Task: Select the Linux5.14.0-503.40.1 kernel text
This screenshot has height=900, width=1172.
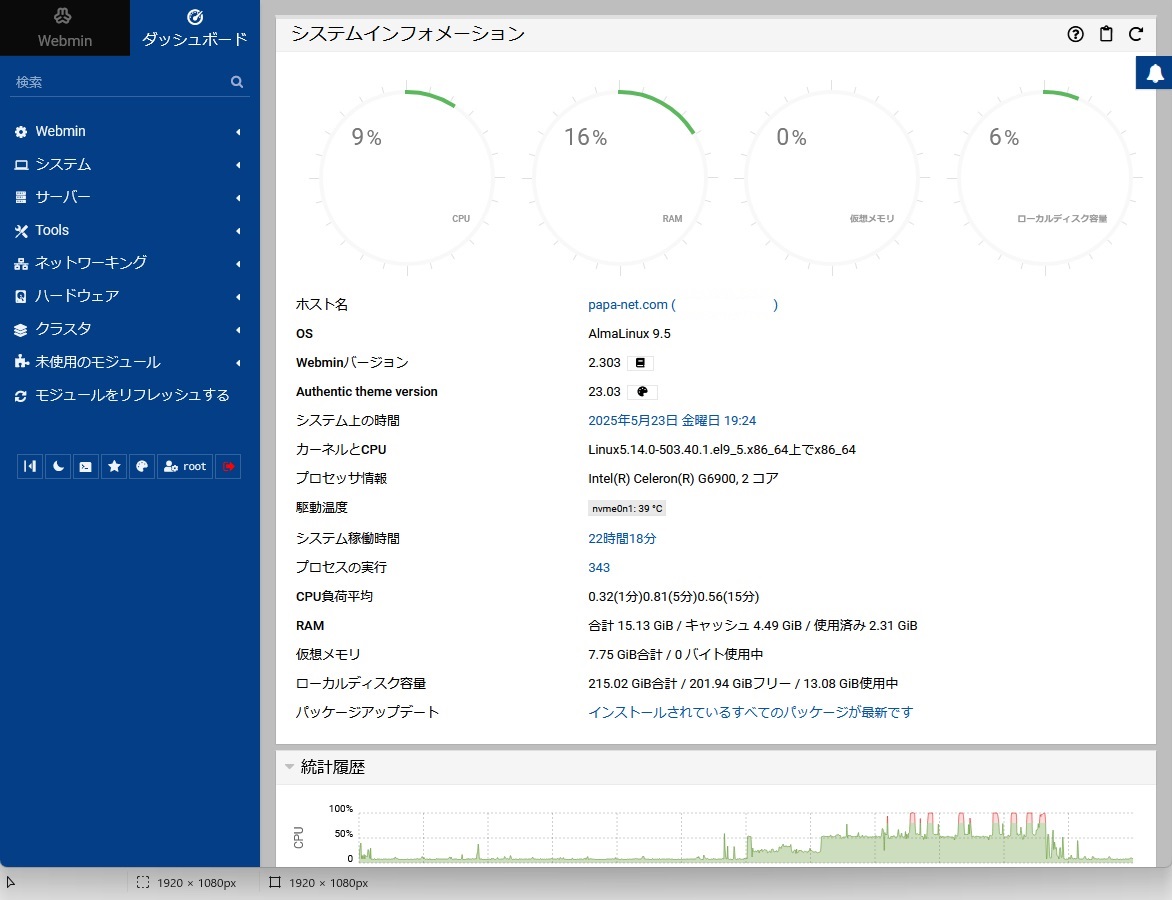Action: pos(722,450)
